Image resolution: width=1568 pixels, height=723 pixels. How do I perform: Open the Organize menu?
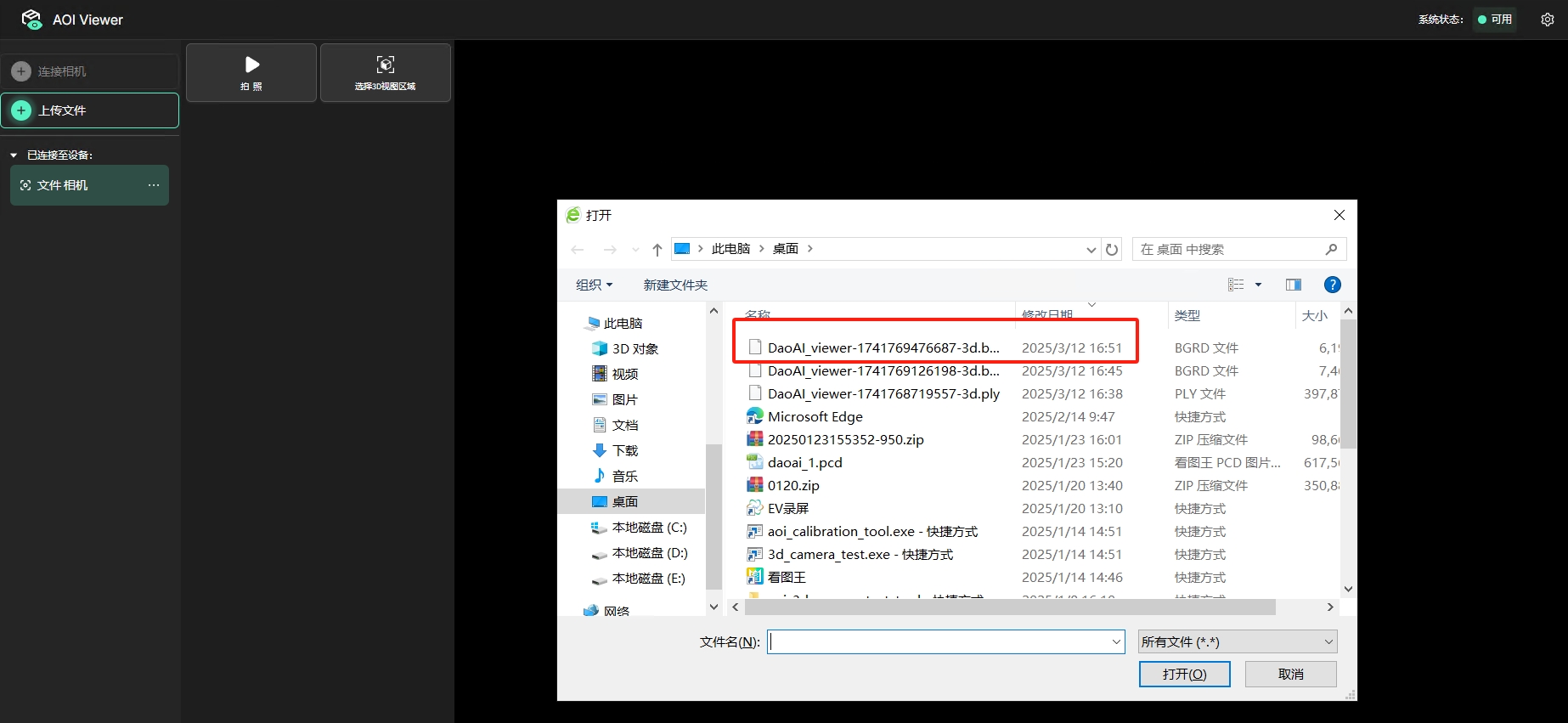coord(594,285)
